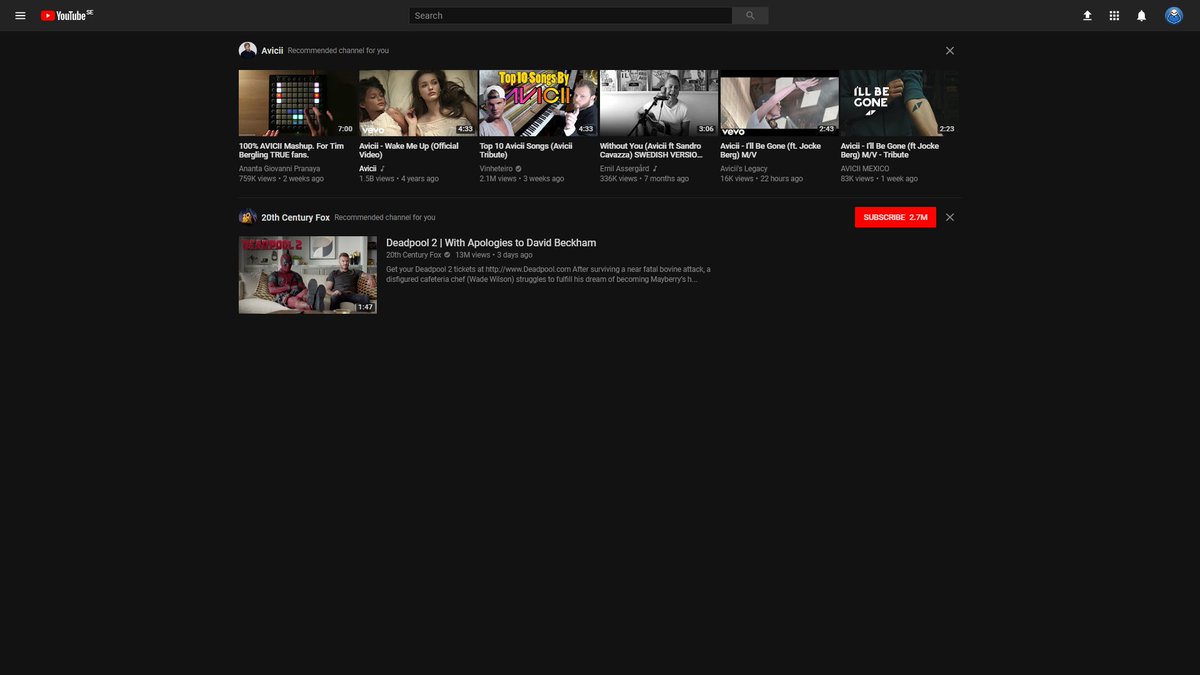
Task: Play the Deadpool 2 video thumbnail
Action: coord(308,275)
